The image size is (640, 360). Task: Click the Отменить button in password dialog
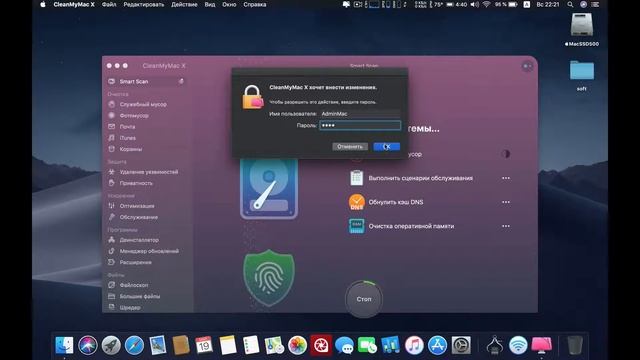(350, 147)
